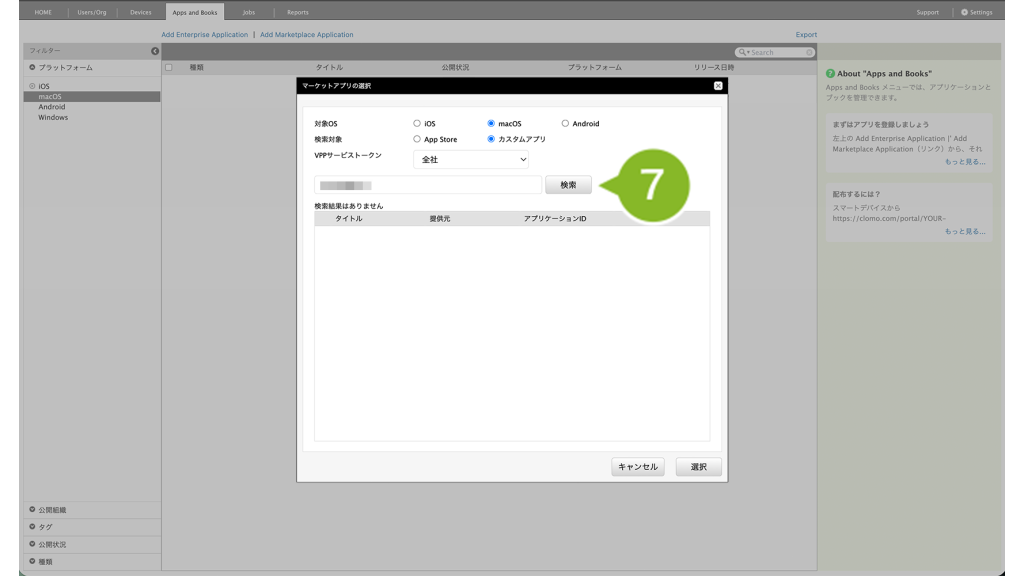Viewport: 1024px width, 576px height.
Task: Select Windows in platform filter
Action: 53,118
